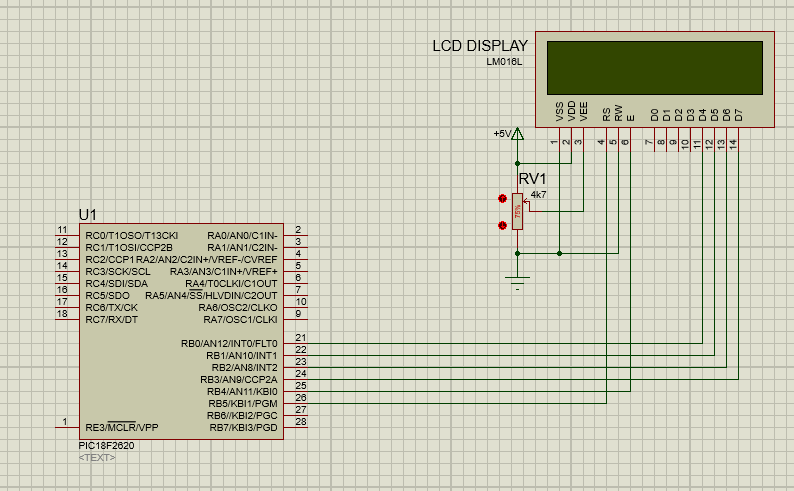Click the +5V terminal label text
Image resolution: width=794 pixels, height=491 pixels.
502,134
